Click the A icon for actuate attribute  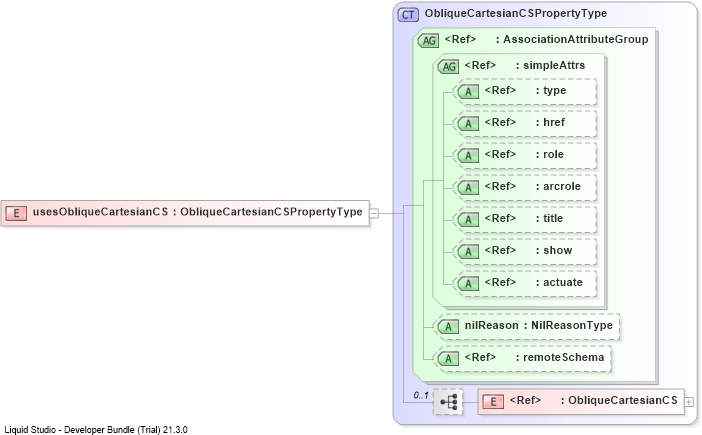click(468, 284)
